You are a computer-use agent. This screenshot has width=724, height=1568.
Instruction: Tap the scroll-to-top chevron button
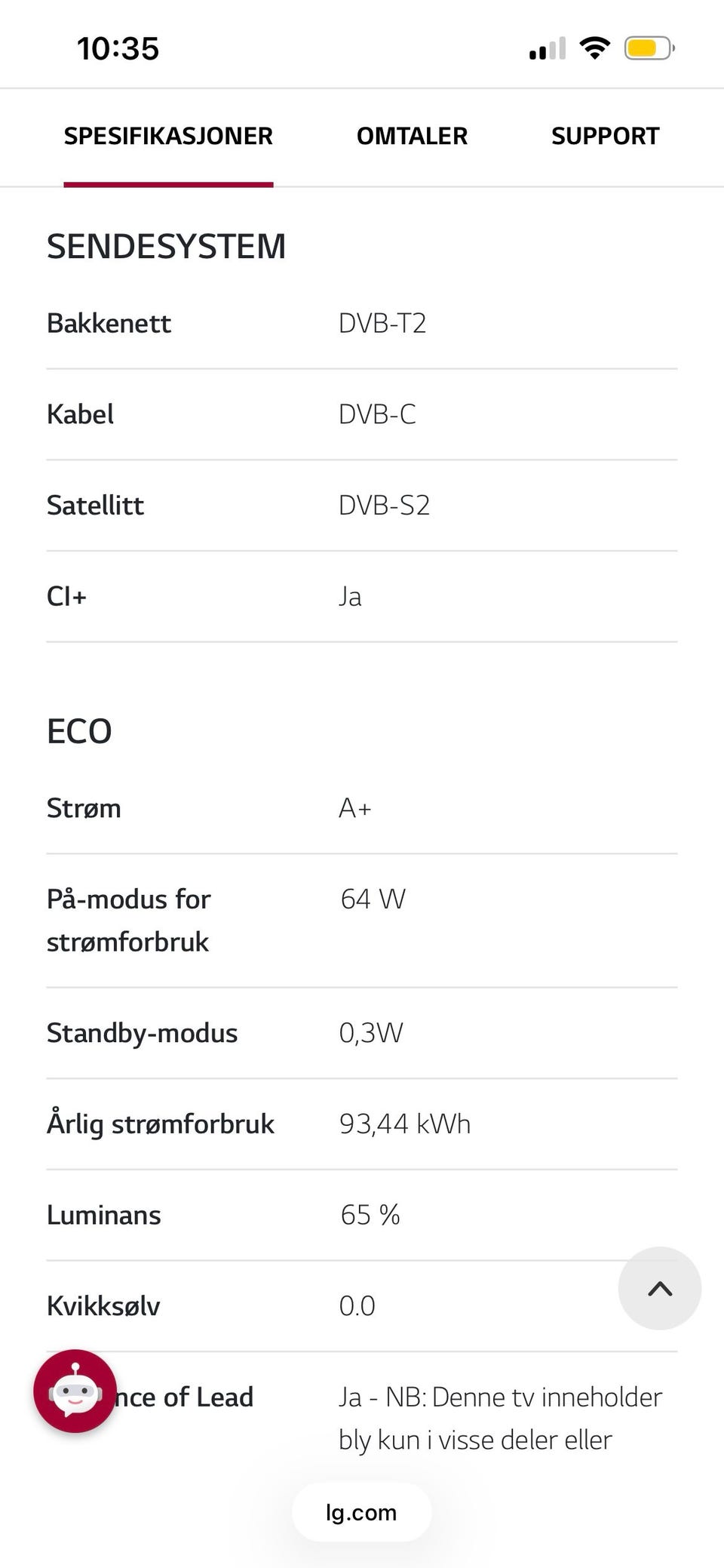(x=659, y=1288)
